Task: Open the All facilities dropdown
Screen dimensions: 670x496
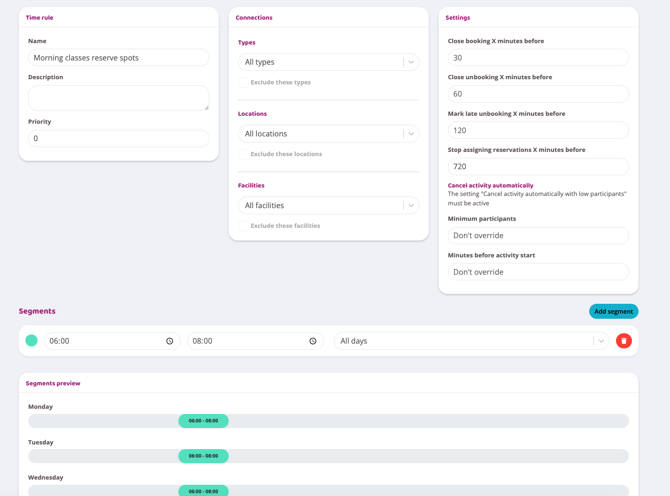Action: pos(328,206)
